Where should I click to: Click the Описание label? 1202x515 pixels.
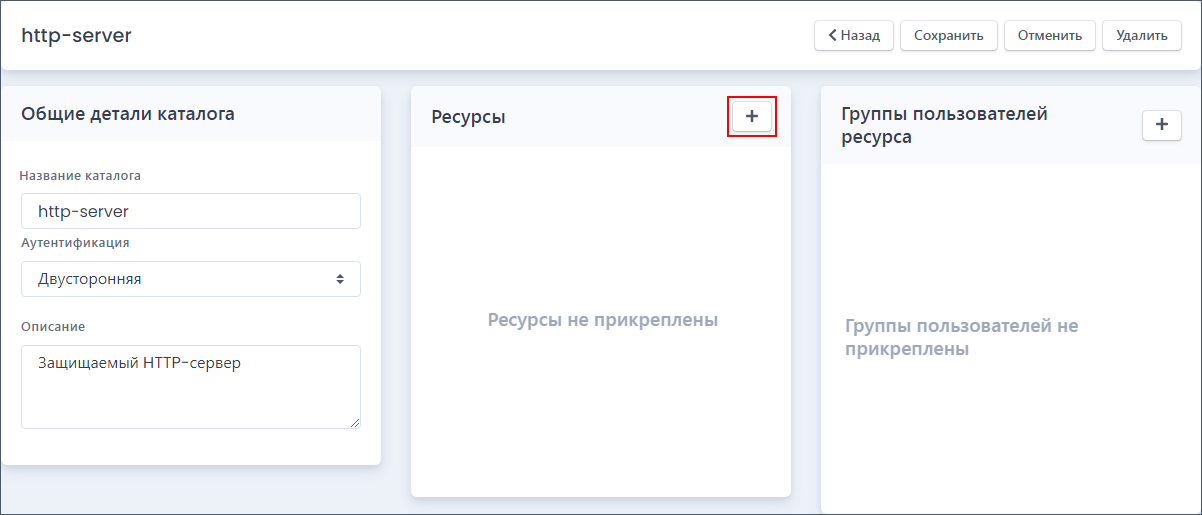point(52,326)
